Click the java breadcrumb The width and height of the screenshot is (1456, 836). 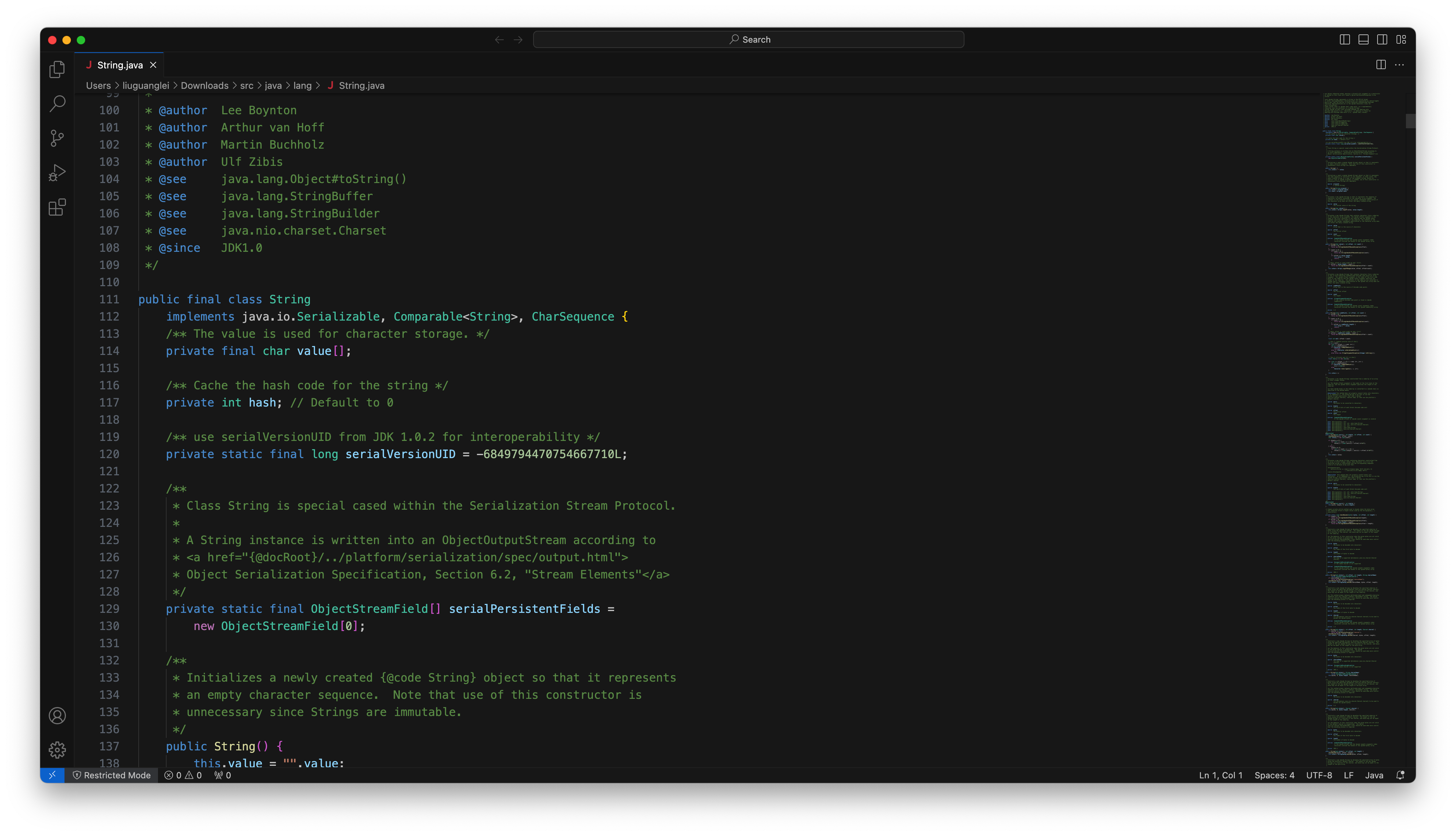(x=273, y=86)
